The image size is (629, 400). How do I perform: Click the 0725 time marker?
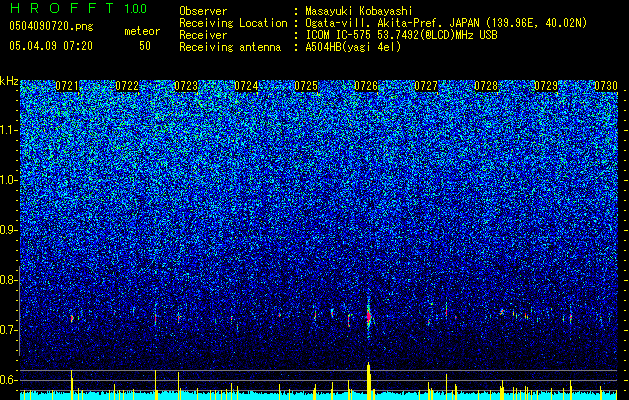[306, 86]
